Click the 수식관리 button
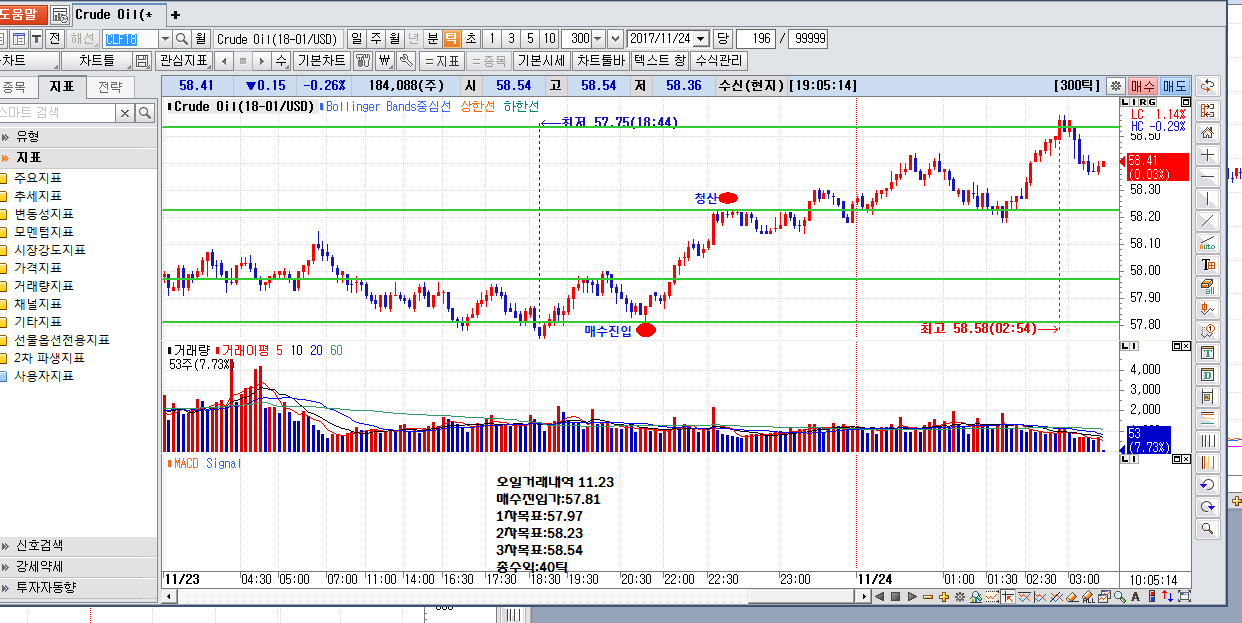The width and height of the screenshot is (1242, 623). 719,61
